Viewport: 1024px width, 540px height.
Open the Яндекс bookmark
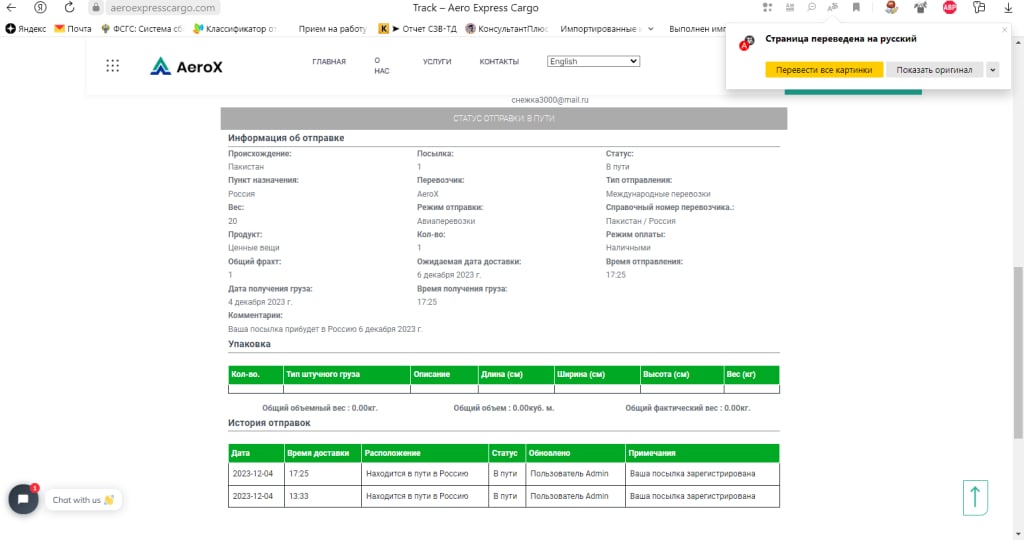[26, 29]
